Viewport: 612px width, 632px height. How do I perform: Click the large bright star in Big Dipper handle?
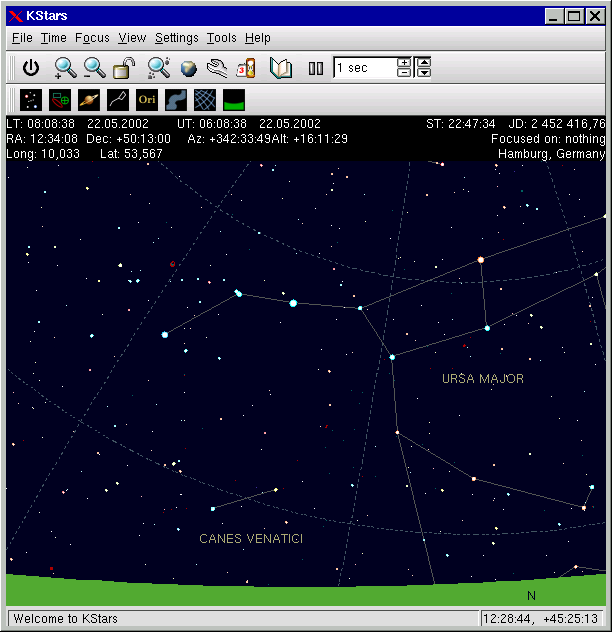click(x=293, y=303)
